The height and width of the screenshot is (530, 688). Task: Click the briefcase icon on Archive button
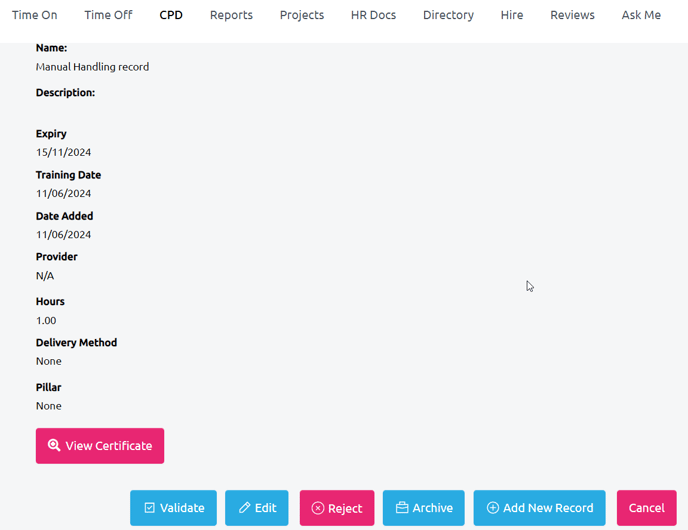click(x=402, y=508)
